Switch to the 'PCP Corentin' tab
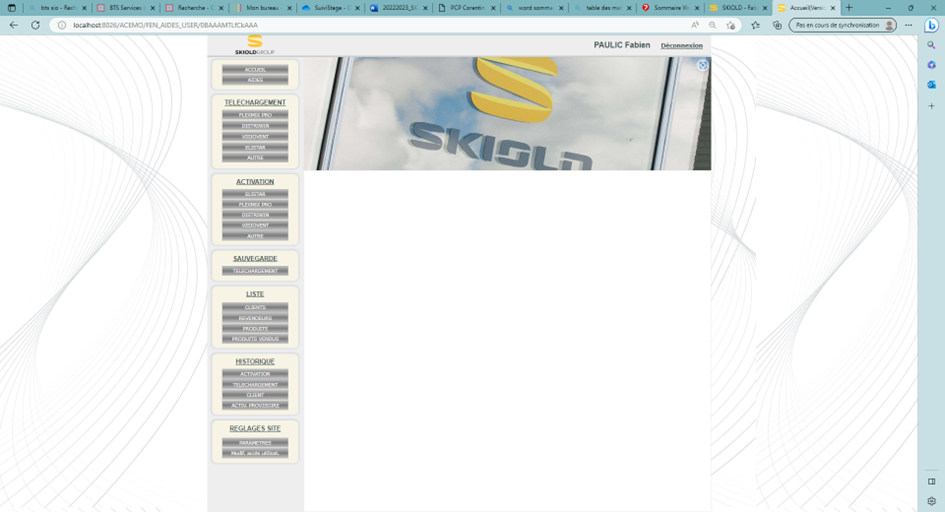 (x=467, y=8)
